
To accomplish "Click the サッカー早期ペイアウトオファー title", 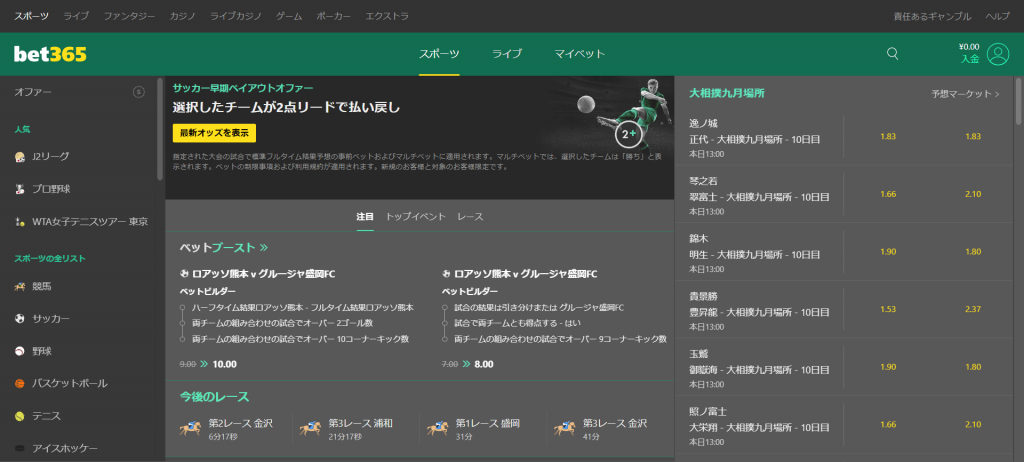I will point(243,88).
